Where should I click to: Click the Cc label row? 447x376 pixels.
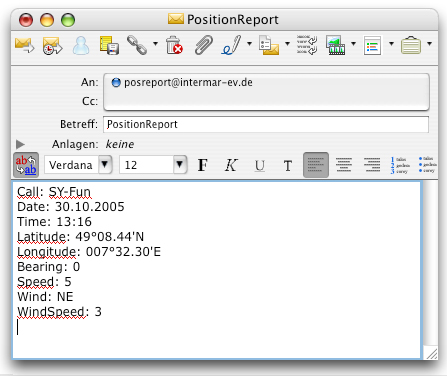tap(90, 101)
